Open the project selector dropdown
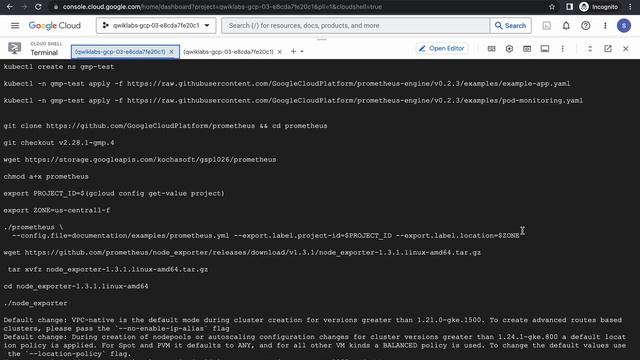 pyautogui.click(x=156, y=25)
